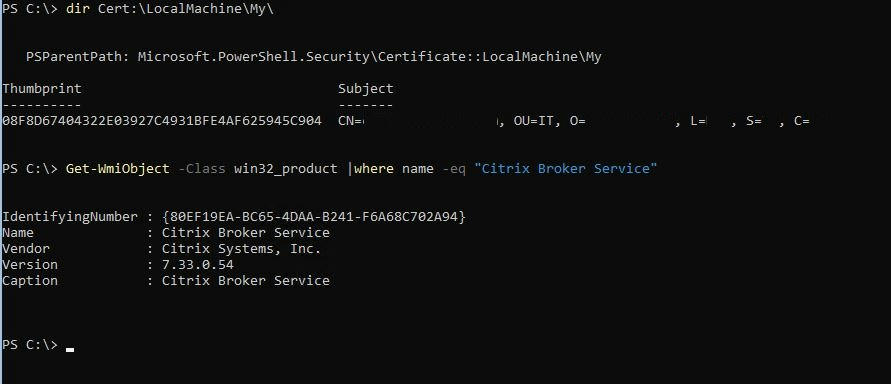Click the Caption value Citrix Broker Service
Image resolution: width=891 pixels, height=384 pixels.
click(x=245, y=281)
